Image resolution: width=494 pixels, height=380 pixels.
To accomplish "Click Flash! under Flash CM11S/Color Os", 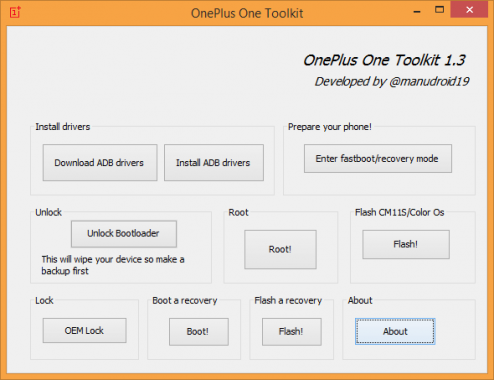I will pos(406,244).
